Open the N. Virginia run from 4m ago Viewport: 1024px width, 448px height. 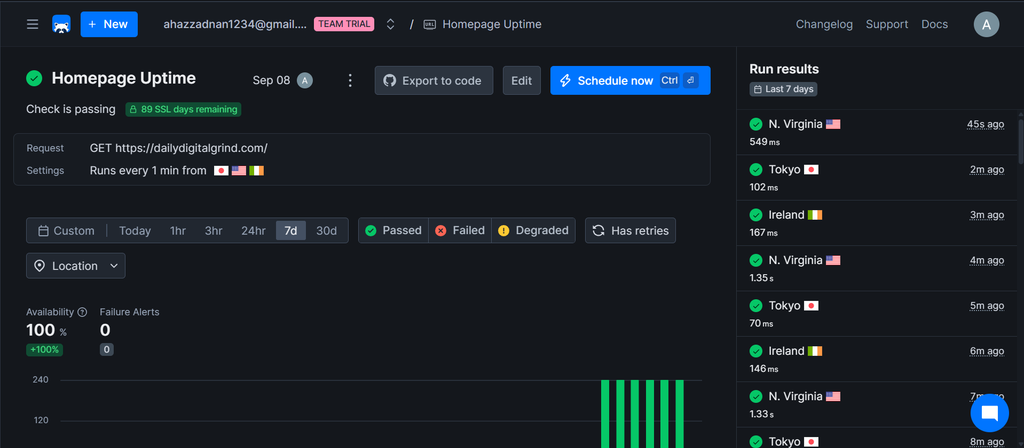(x=877, y=268)
